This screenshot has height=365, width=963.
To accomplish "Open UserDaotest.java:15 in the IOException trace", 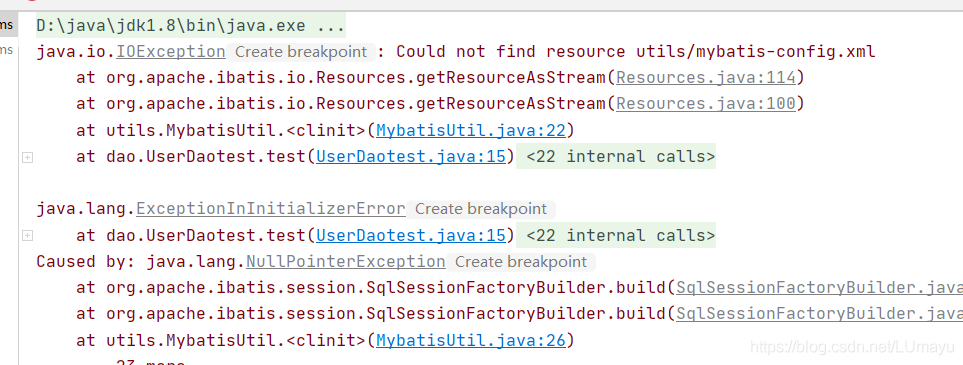I will click(x=411, y=157).
